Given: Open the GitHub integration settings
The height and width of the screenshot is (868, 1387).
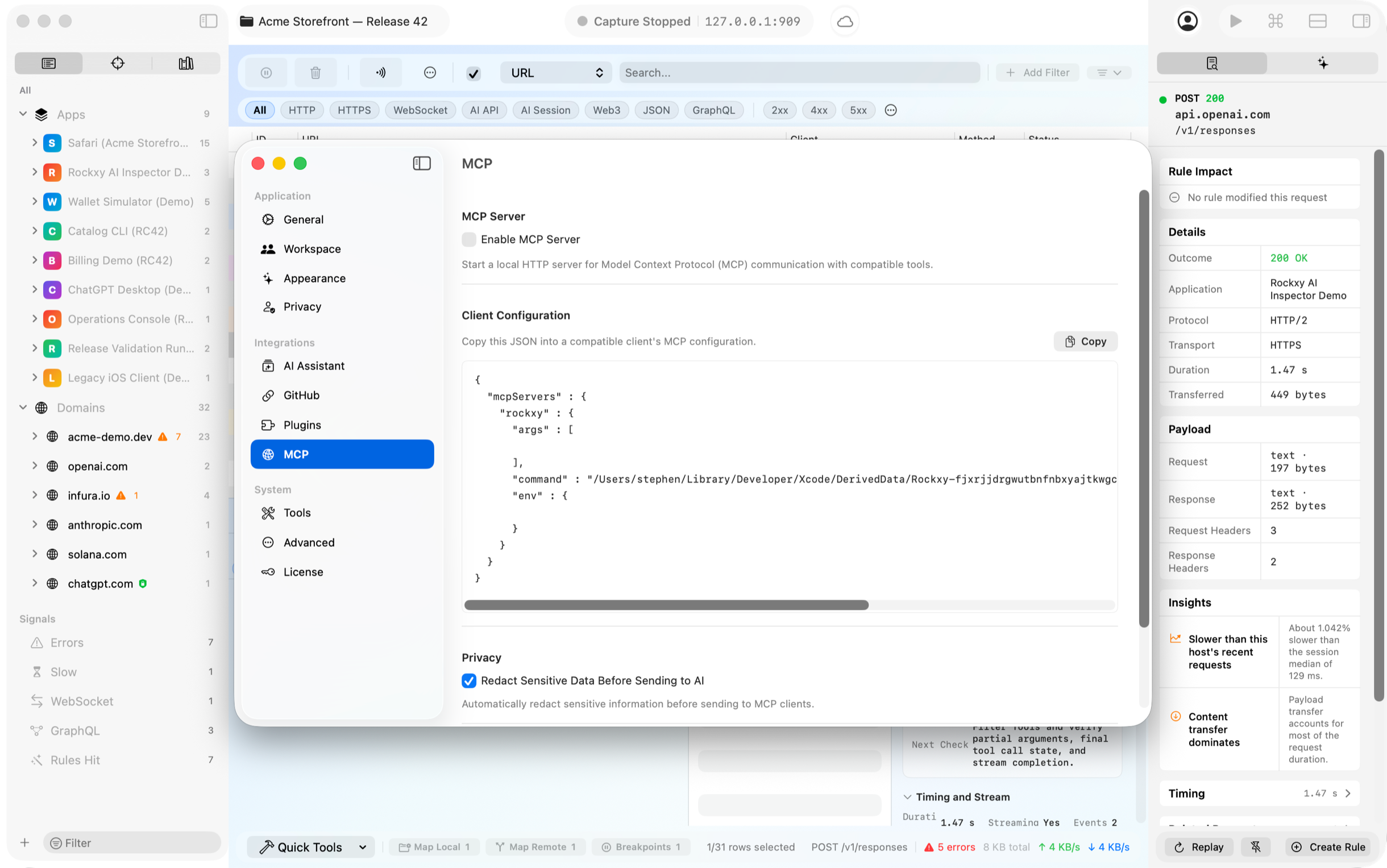Looking at the screenshot, I should [342, 395].
